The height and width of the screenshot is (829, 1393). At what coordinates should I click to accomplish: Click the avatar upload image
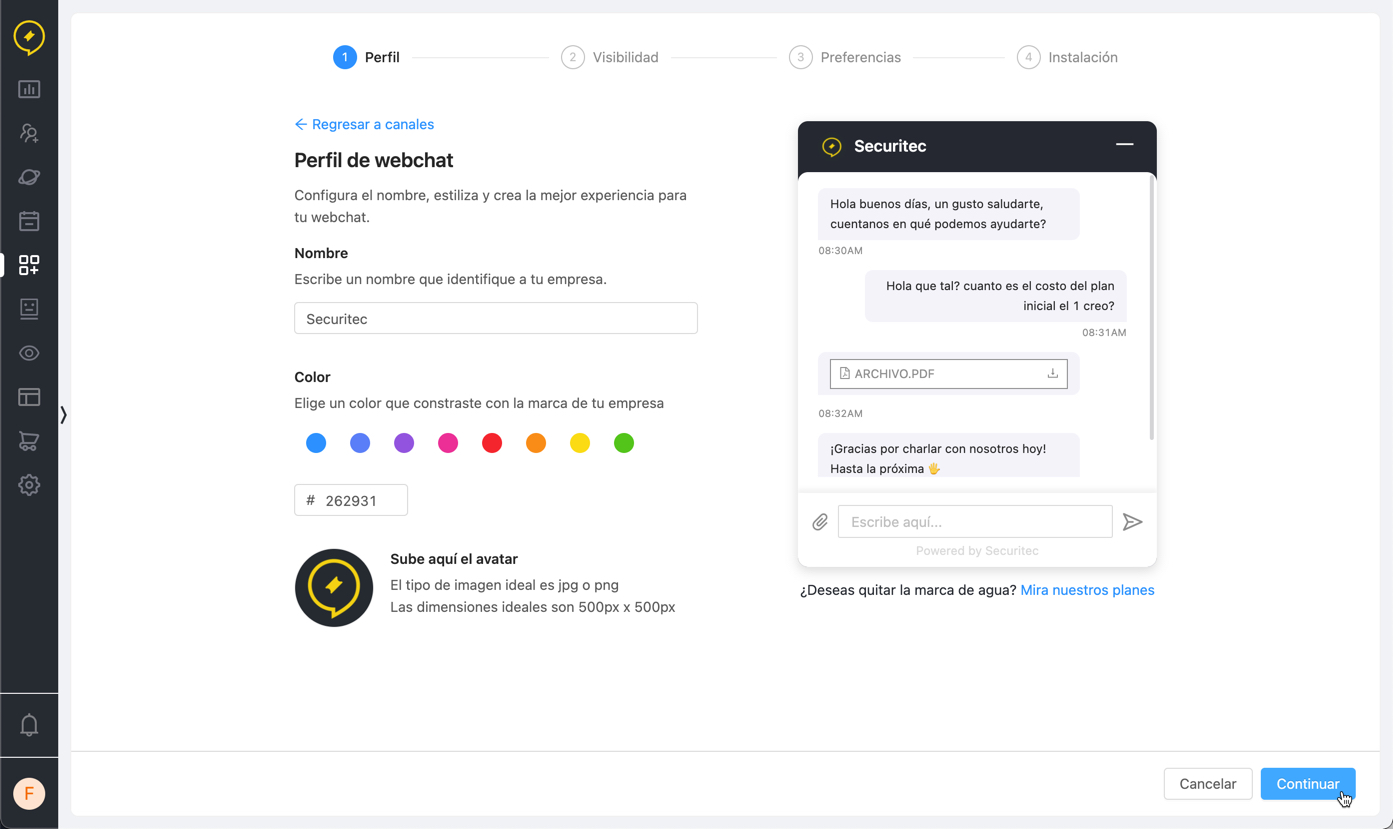[x=334, y=588]
